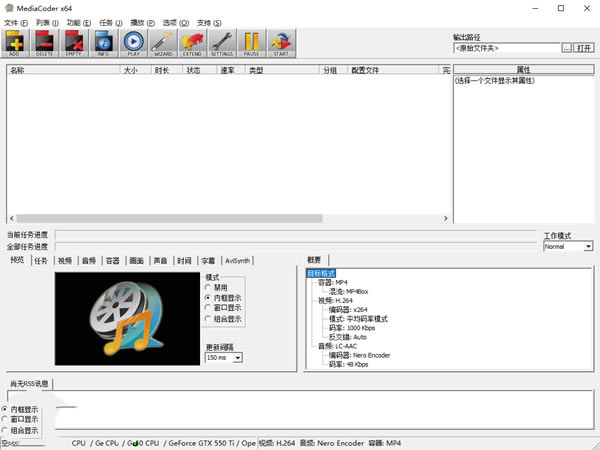Click the ... browse output path button
600x450 pixels.
click(x=566, y=47)
